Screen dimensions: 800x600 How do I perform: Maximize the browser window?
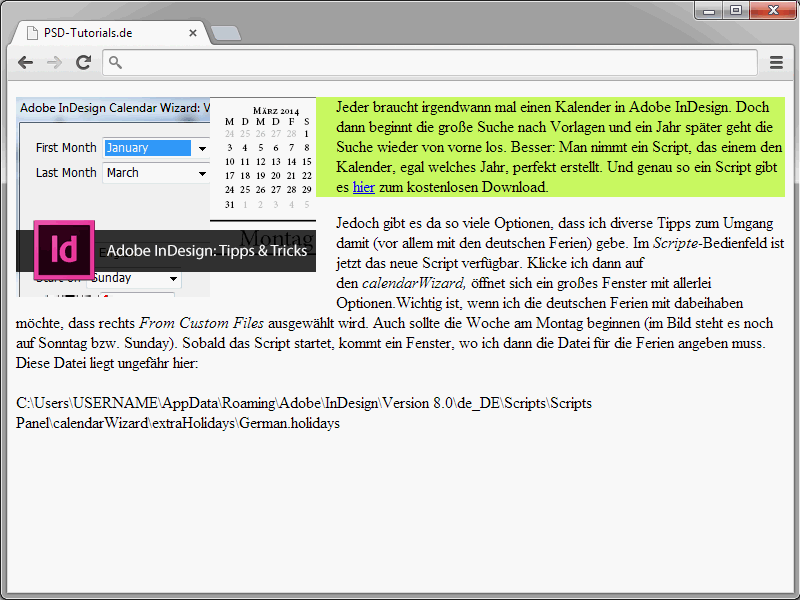coord(735,10)
